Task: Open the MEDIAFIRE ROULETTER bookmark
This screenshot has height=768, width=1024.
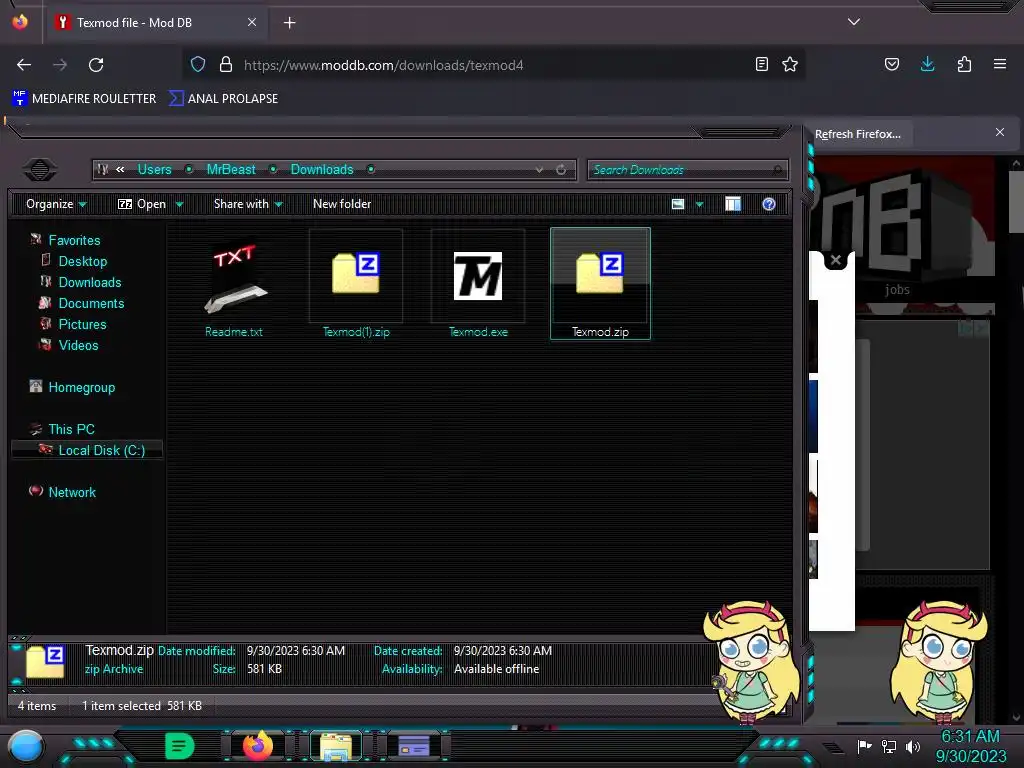Action: point(84,99)
